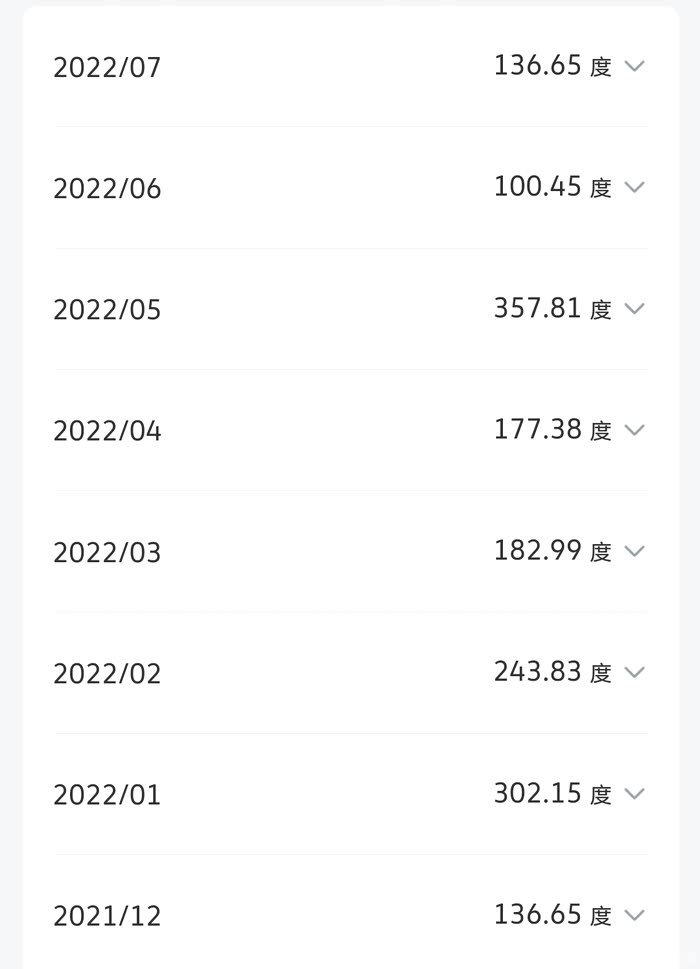The image size is (700, 969).
Task: Click the down arrow for 2022/01
Action: [x=634, y=794]
